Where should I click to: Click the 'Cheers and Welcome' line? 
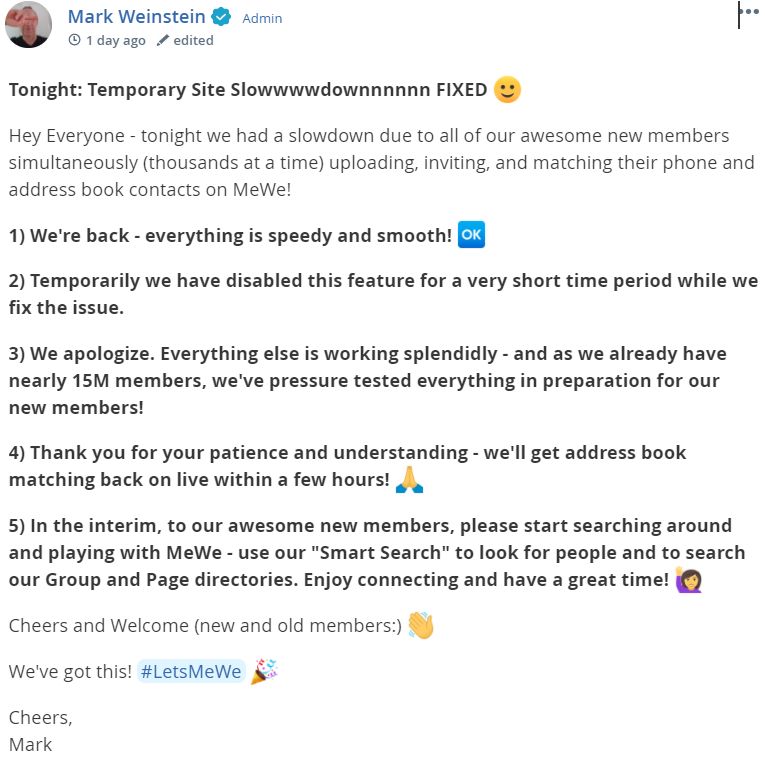(205, 625)
